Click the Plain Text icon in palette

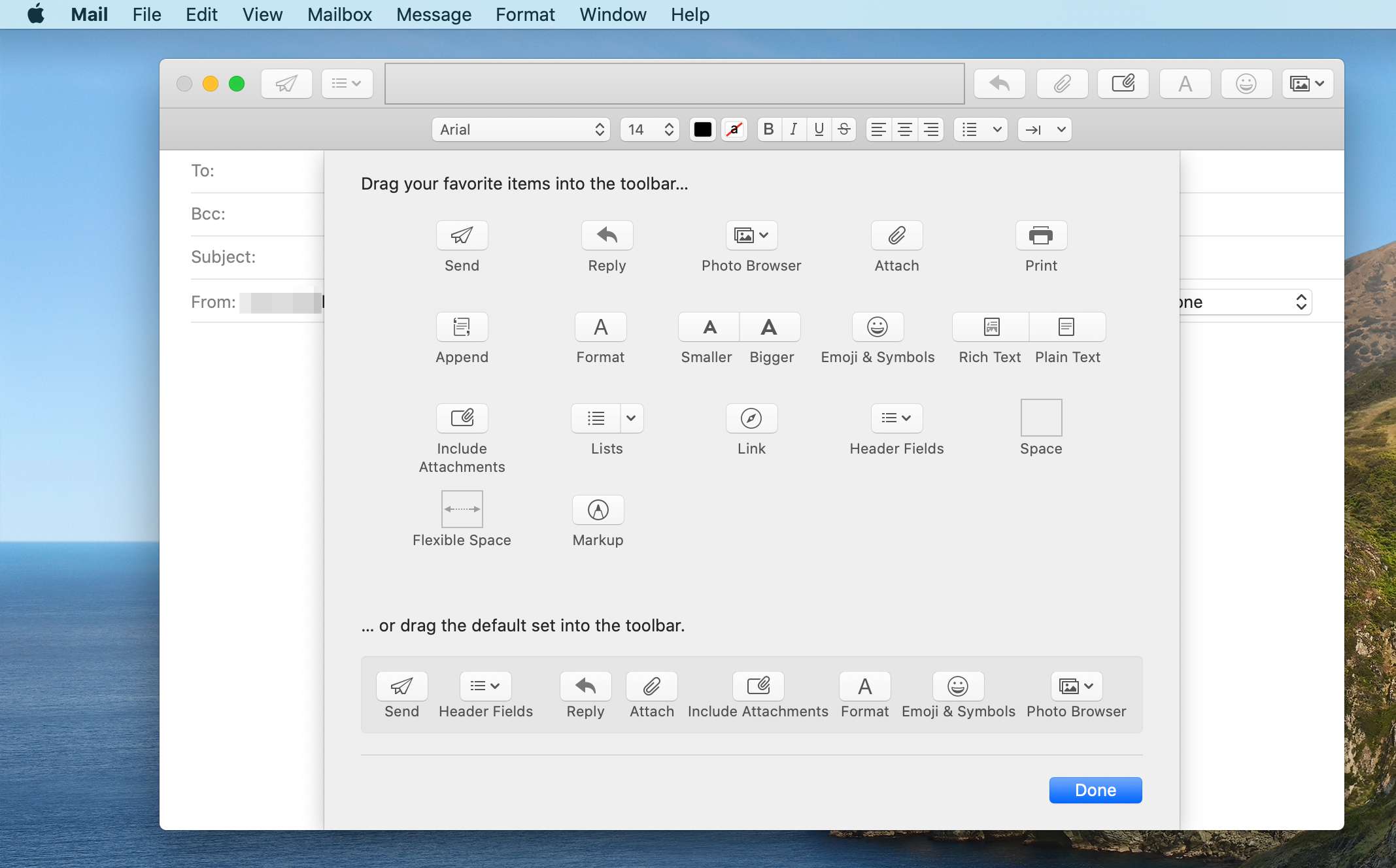click(x=1067, y=326)
